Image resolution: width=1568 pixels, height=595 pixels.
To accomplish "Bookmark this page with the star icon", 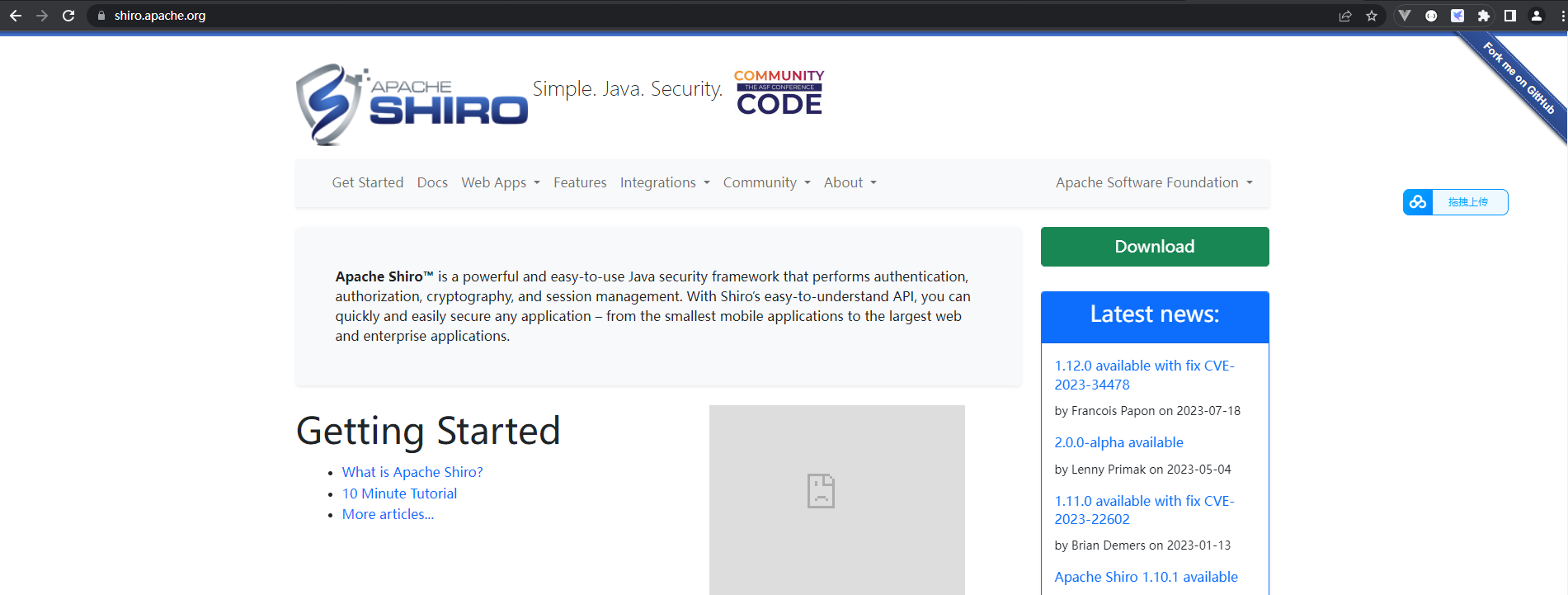I will click(1372, 16).
